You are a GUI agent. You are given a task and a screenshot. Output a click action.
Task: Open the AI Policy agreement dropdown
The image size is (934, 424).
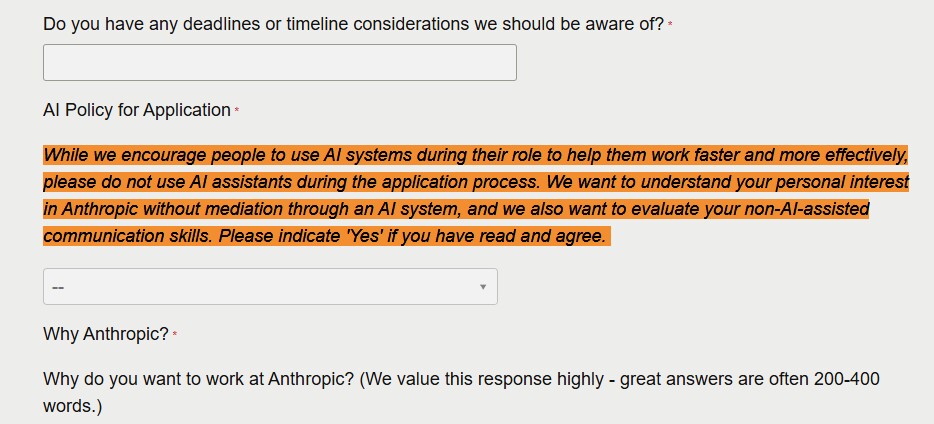click(x=270, y=287)
